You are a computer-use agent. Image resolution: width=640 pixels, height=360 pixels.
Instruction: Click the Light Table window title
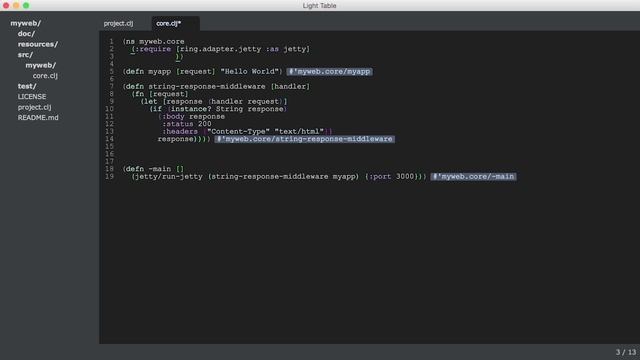tap(320, 6)
